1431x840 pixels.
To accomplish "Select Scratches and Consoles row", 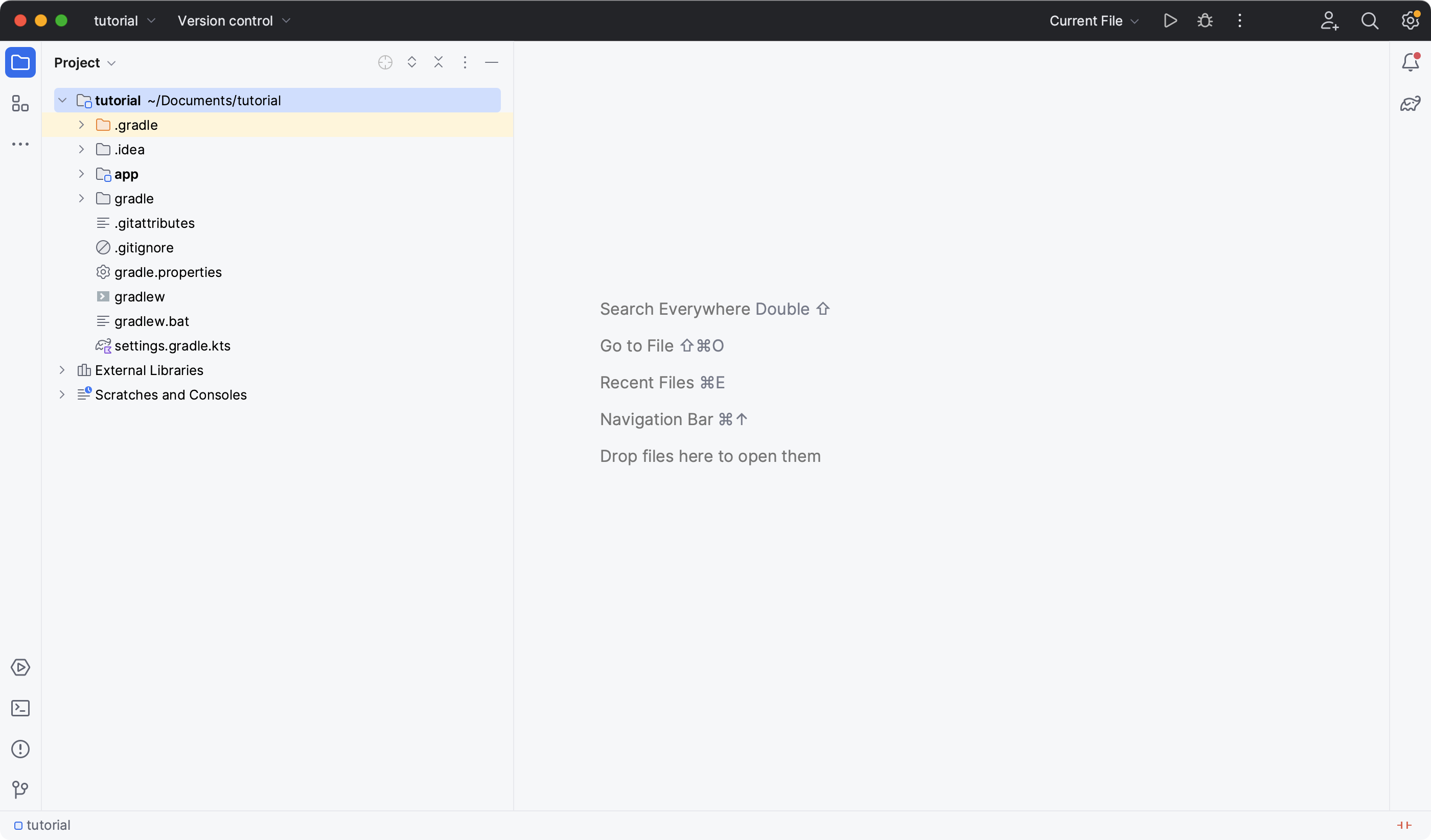I will click(x=277, y=394).
